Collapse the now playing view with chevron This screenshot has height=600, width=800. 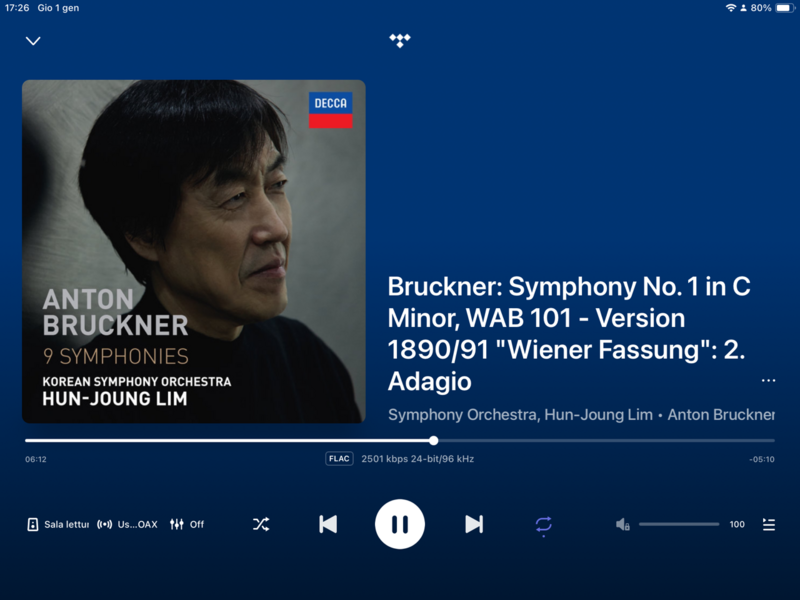tap(33, 41)
